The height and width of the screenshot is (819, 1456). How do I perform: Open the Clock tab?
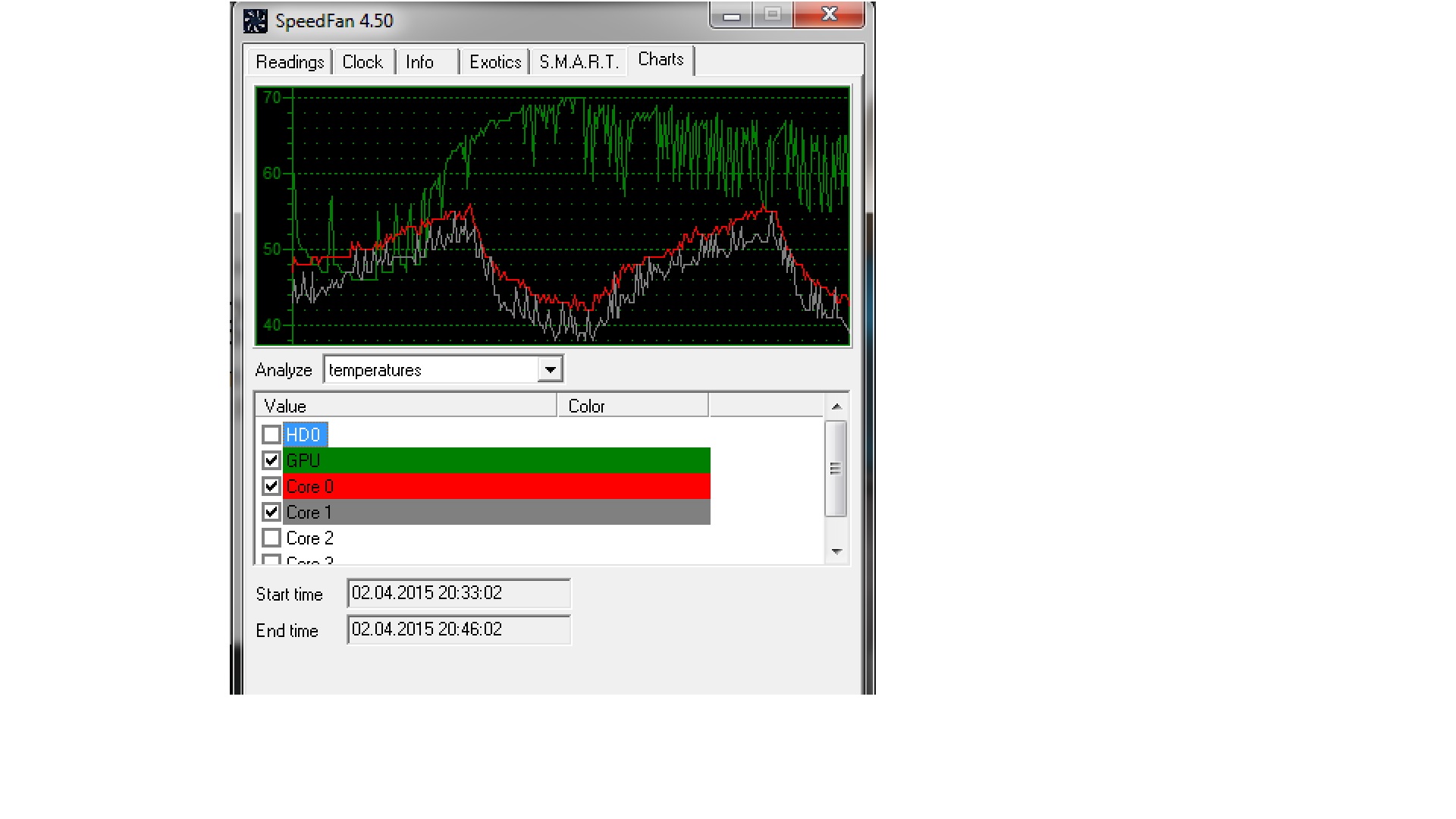[x=362, y=62]
